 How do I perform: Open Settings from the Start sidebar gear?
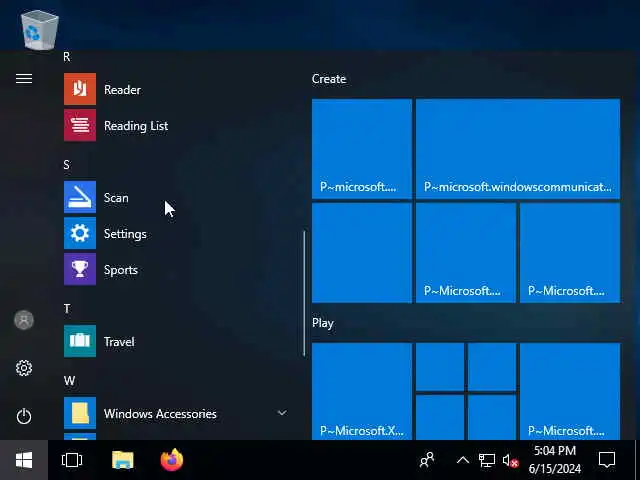pyautogui.click(x=24, y=368)
